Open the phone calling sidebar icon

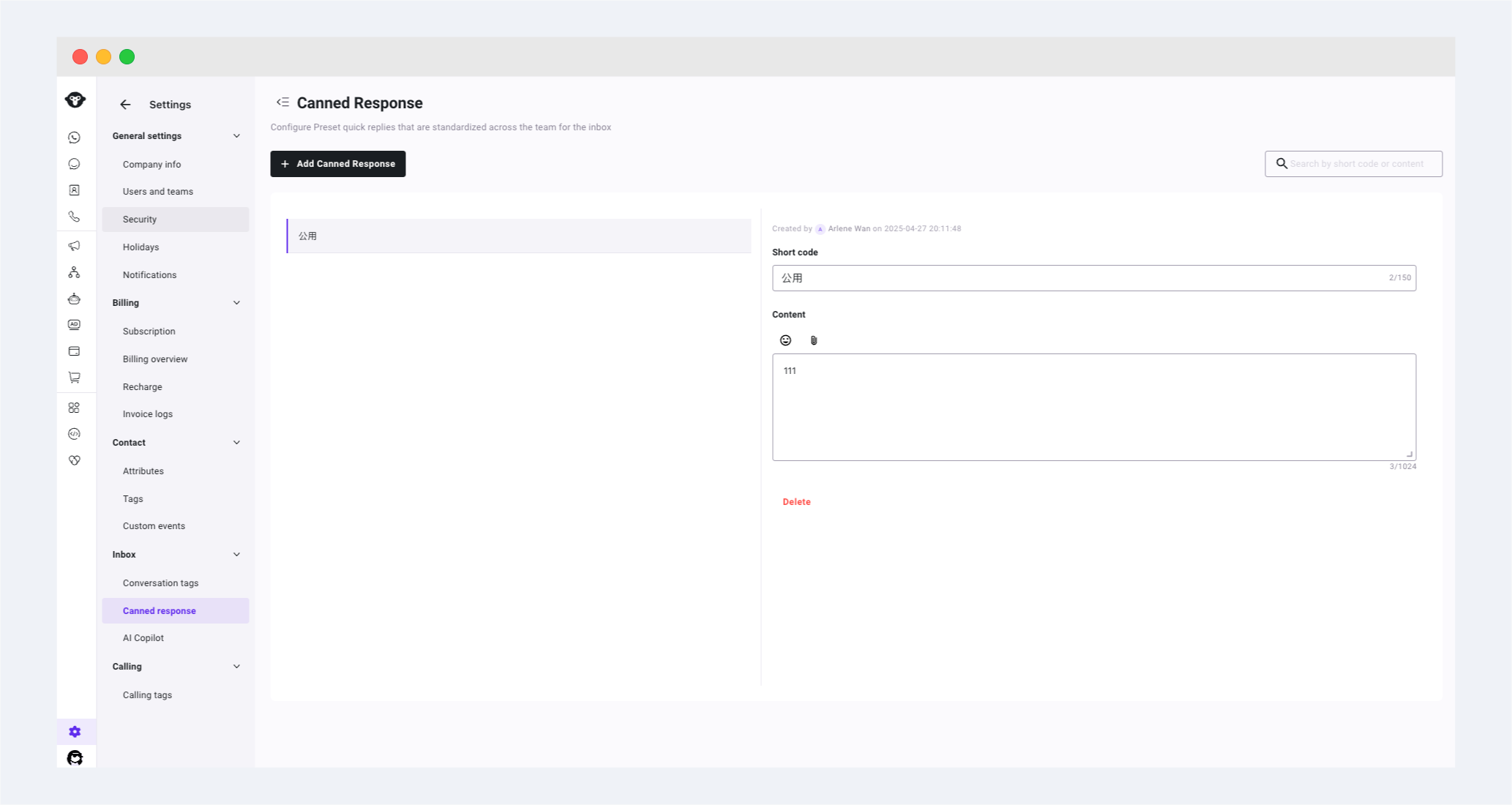[x=74, y=217]
